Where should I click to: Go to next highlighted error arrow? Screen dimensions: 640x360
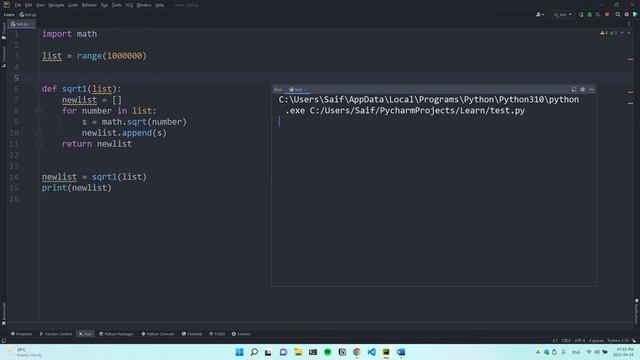click(629, 33)
